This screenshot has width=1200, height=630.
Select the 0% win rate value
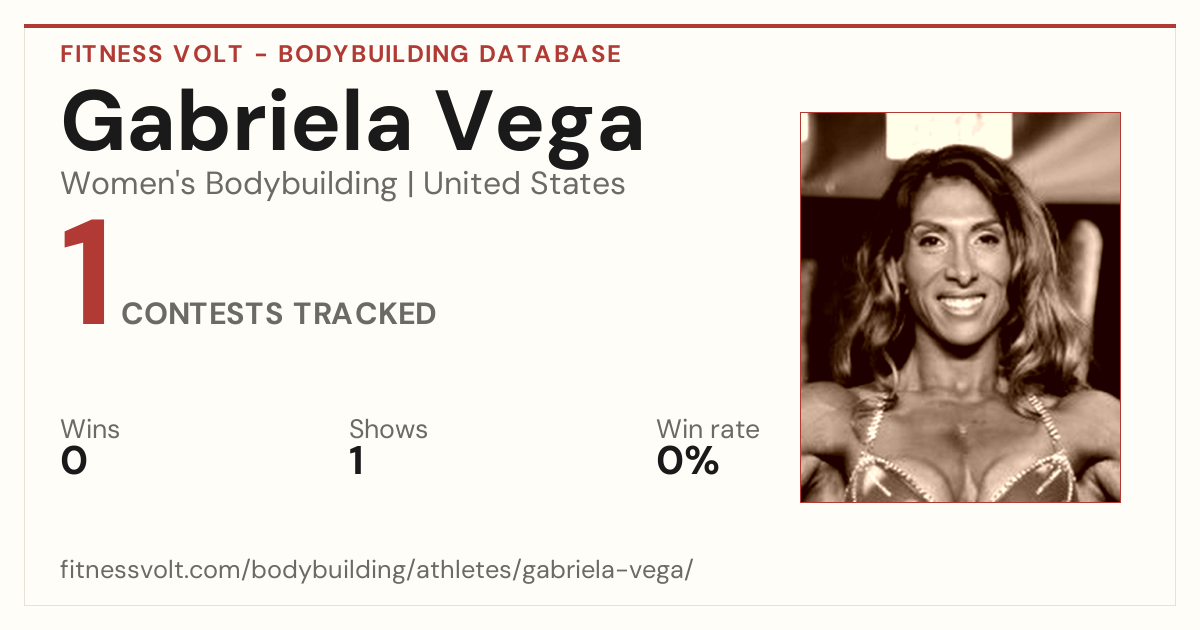(x=688, y=461)
